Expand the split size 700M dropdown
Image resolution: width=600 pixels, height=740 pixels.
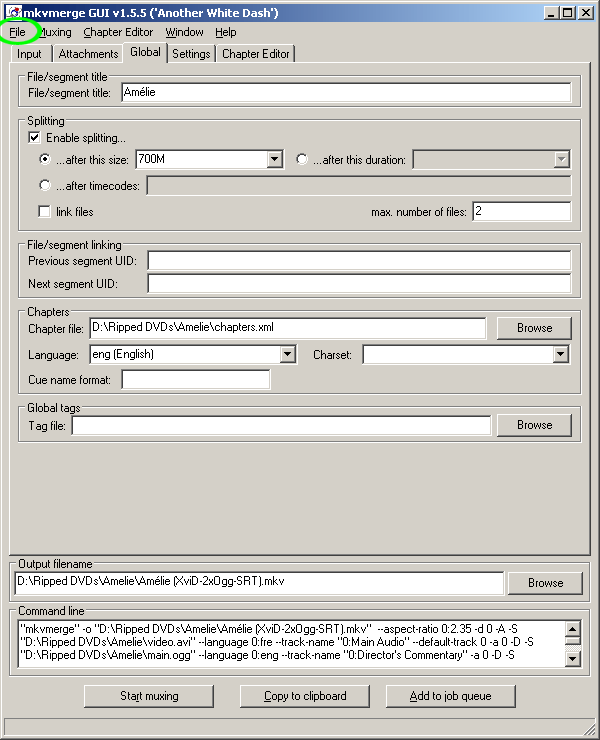(x=274, y=159)
